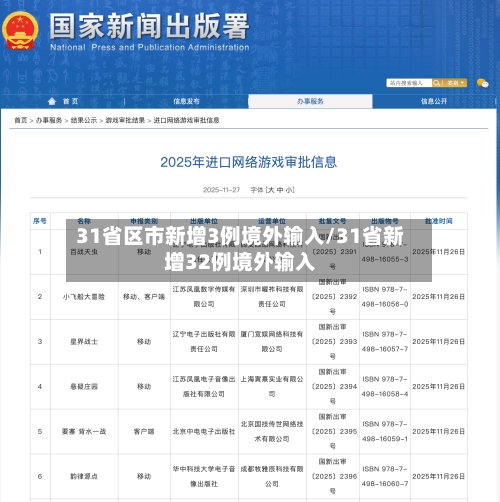Click the 运营单位 column header
The width and height of the screenshot is (500, 502).
[272, 221]
